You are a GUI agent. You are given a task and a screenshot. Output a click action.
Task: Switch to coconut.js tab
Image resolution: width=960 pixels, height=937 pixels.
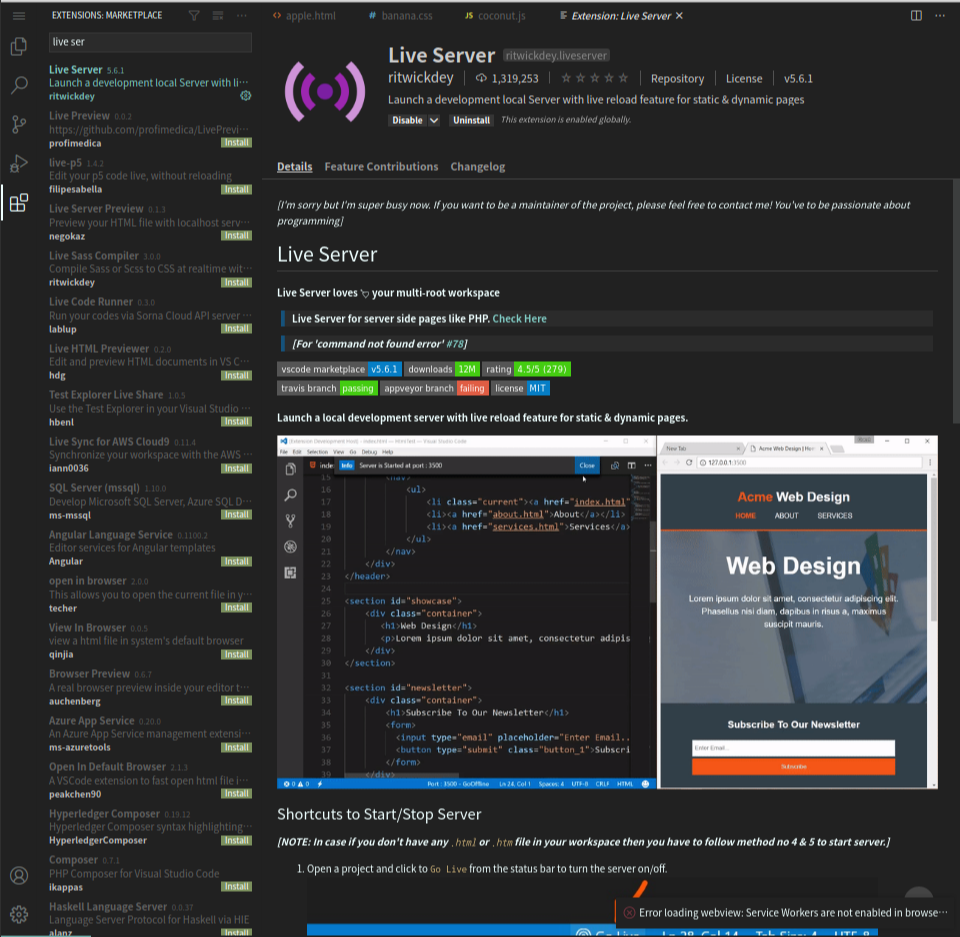click(x=495, y=16)
